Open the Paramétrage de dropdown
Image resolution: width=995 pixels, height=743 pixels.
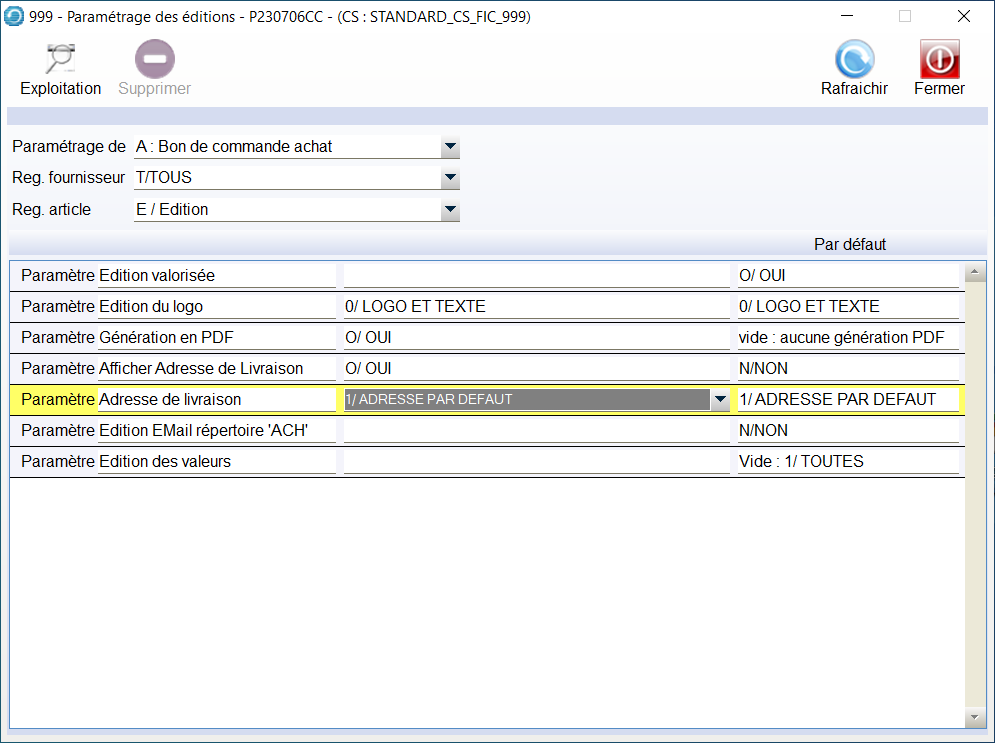tap(450, 147)
